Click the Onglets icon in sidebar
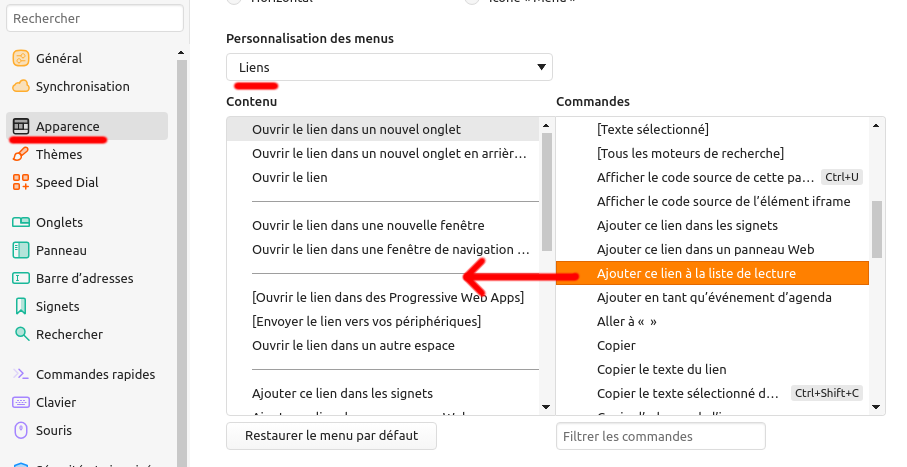This screenshot has height=467, width=907. tap(20, 223)
